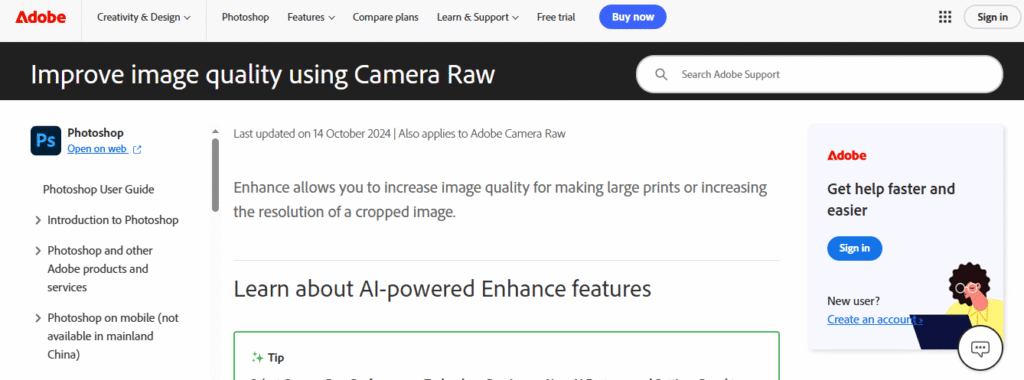1024x380 pixels.
Task: Open the chat support bubble icon
Action: pos(980,348)
